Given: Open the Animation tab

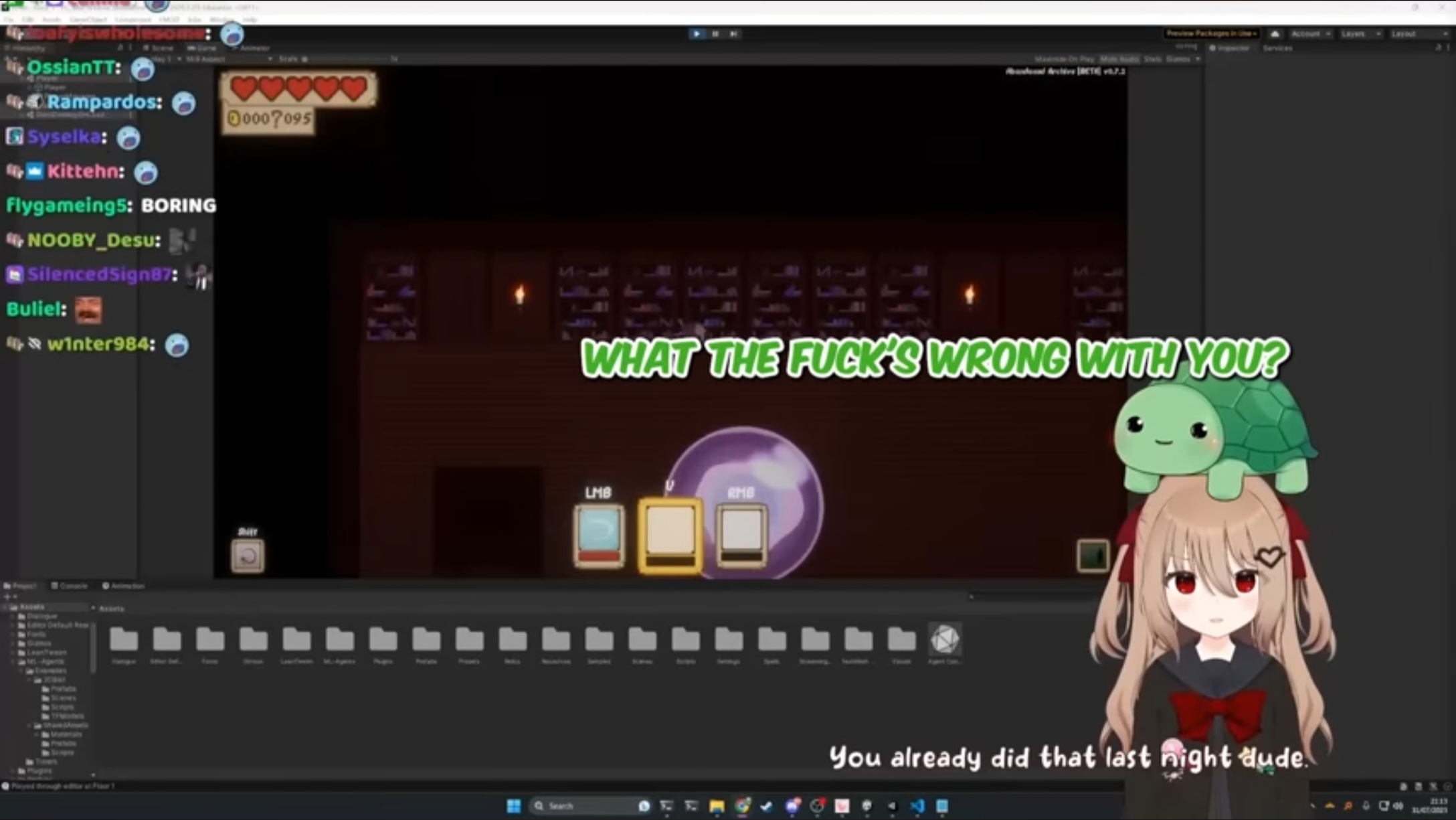Looking at the screenshot, I should pos(123,586).
